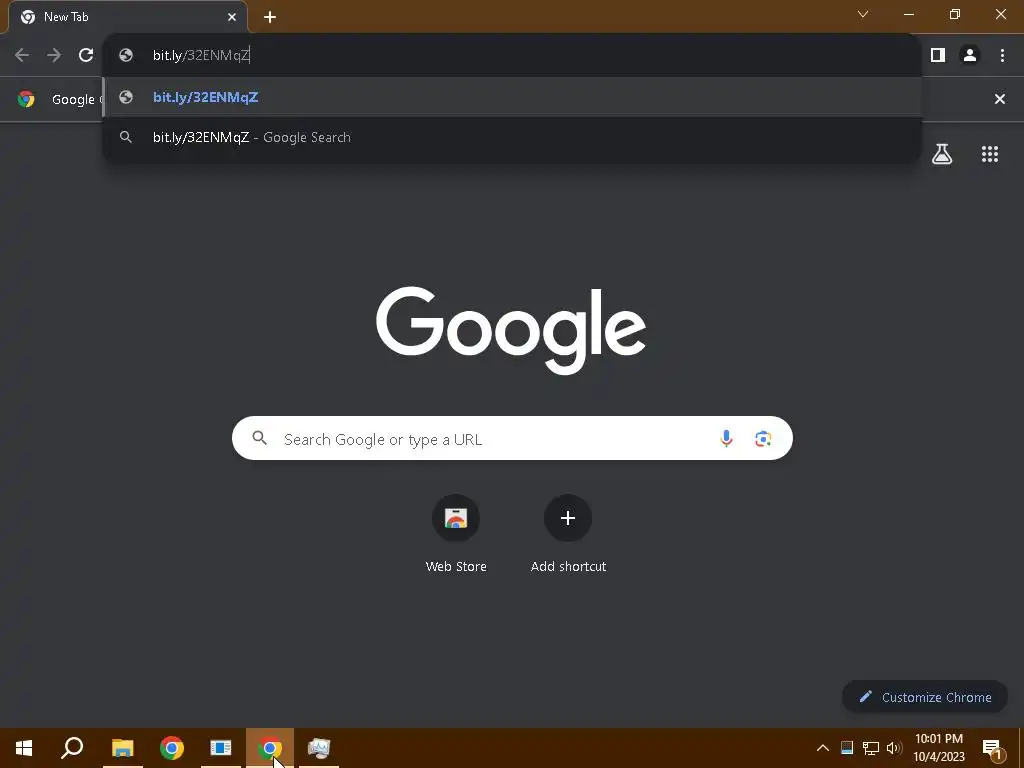Open the Search Labs flask icon
1024x768 pixels.
[x=942, y=154]
